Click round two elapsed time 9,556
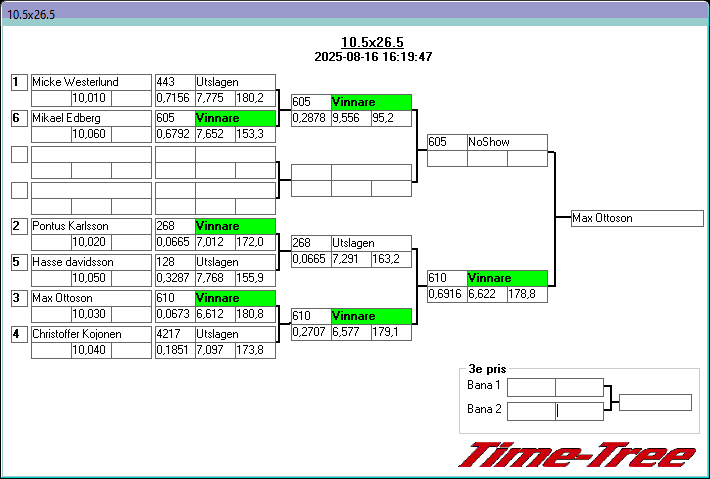This screenshot has height=479, width=710. click(x=351, y=118)
